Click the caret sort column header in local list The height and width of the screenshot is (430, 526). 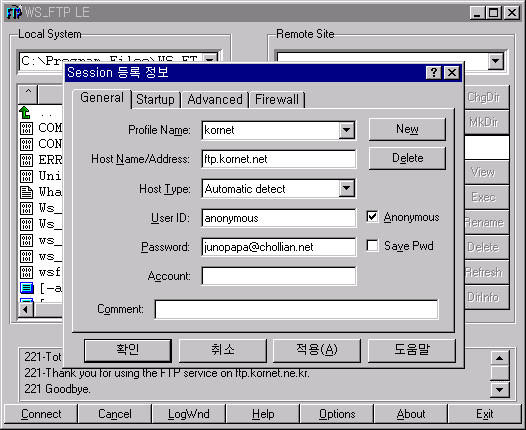pos(28,94)
